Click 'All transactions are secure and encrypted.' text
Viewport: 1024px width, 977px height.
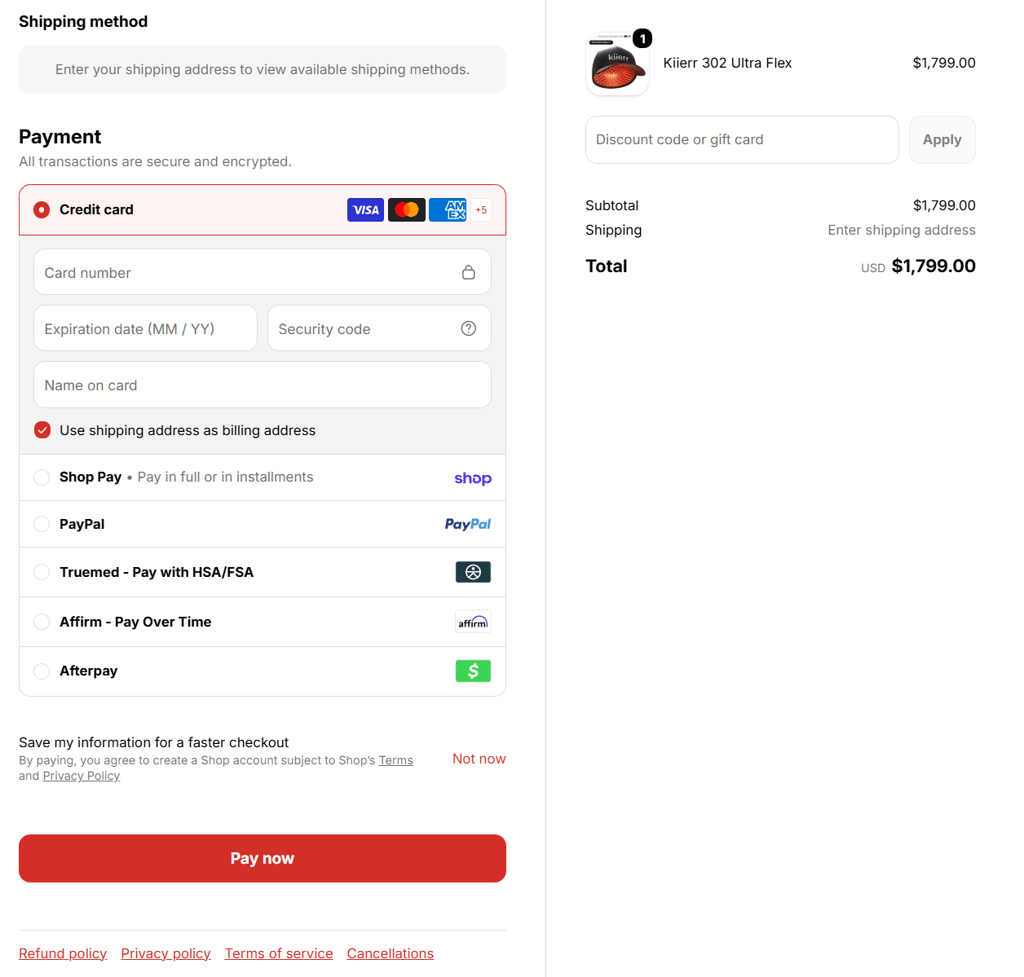click(x=155, y=161)
